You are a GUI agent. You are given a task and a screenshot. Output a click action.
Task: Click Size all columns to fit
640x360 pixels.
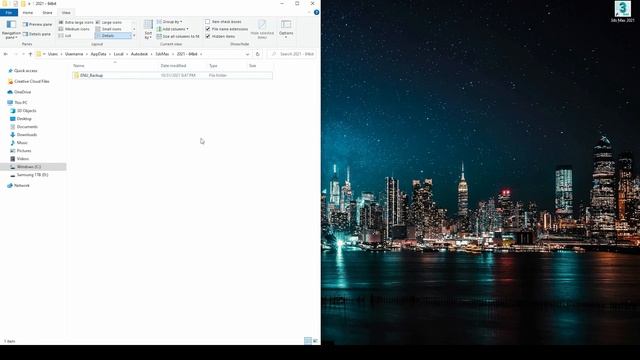[178, 36]
